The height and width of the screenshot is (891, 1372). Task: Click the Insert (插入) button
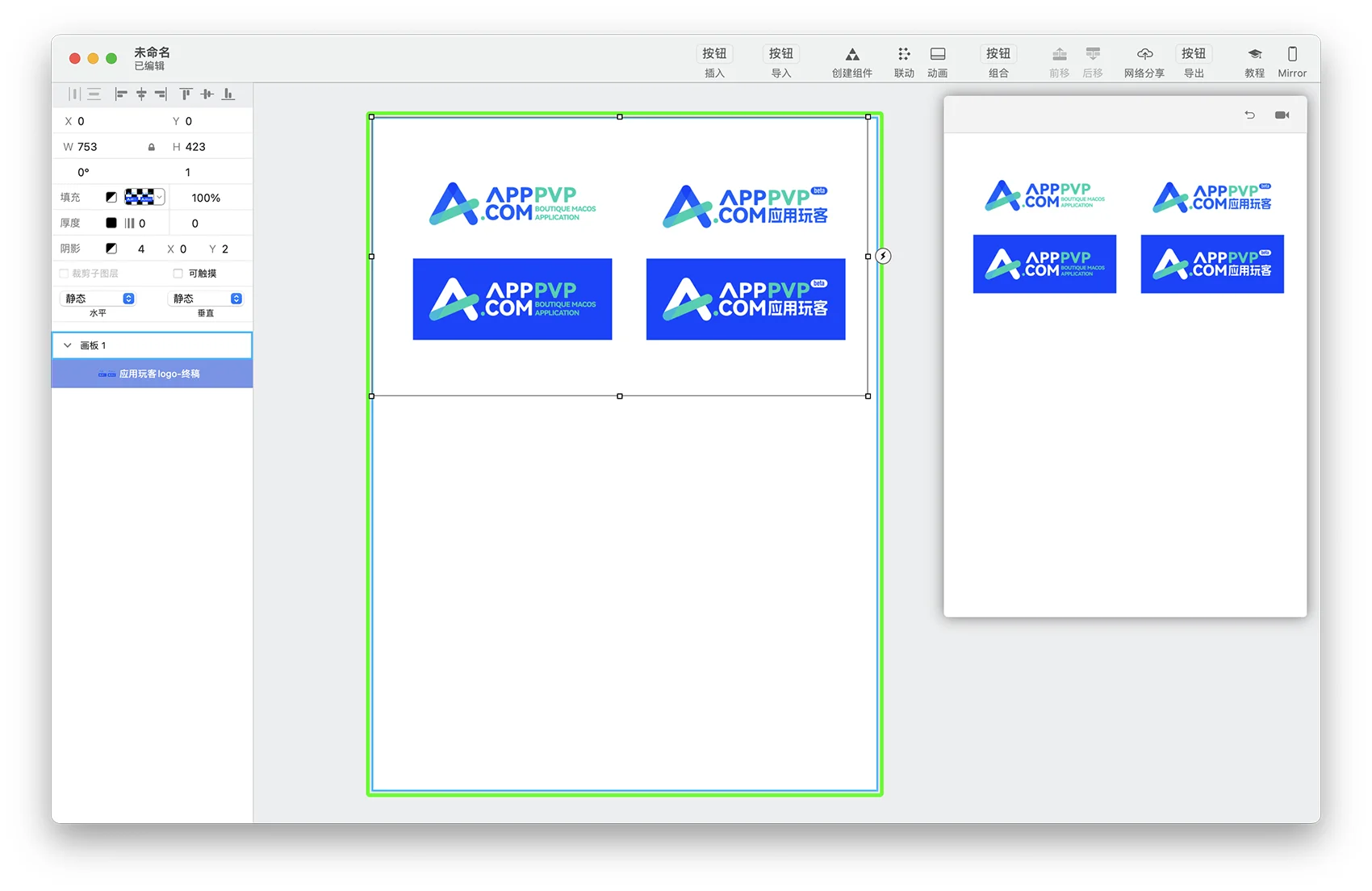tap(714, 54)
